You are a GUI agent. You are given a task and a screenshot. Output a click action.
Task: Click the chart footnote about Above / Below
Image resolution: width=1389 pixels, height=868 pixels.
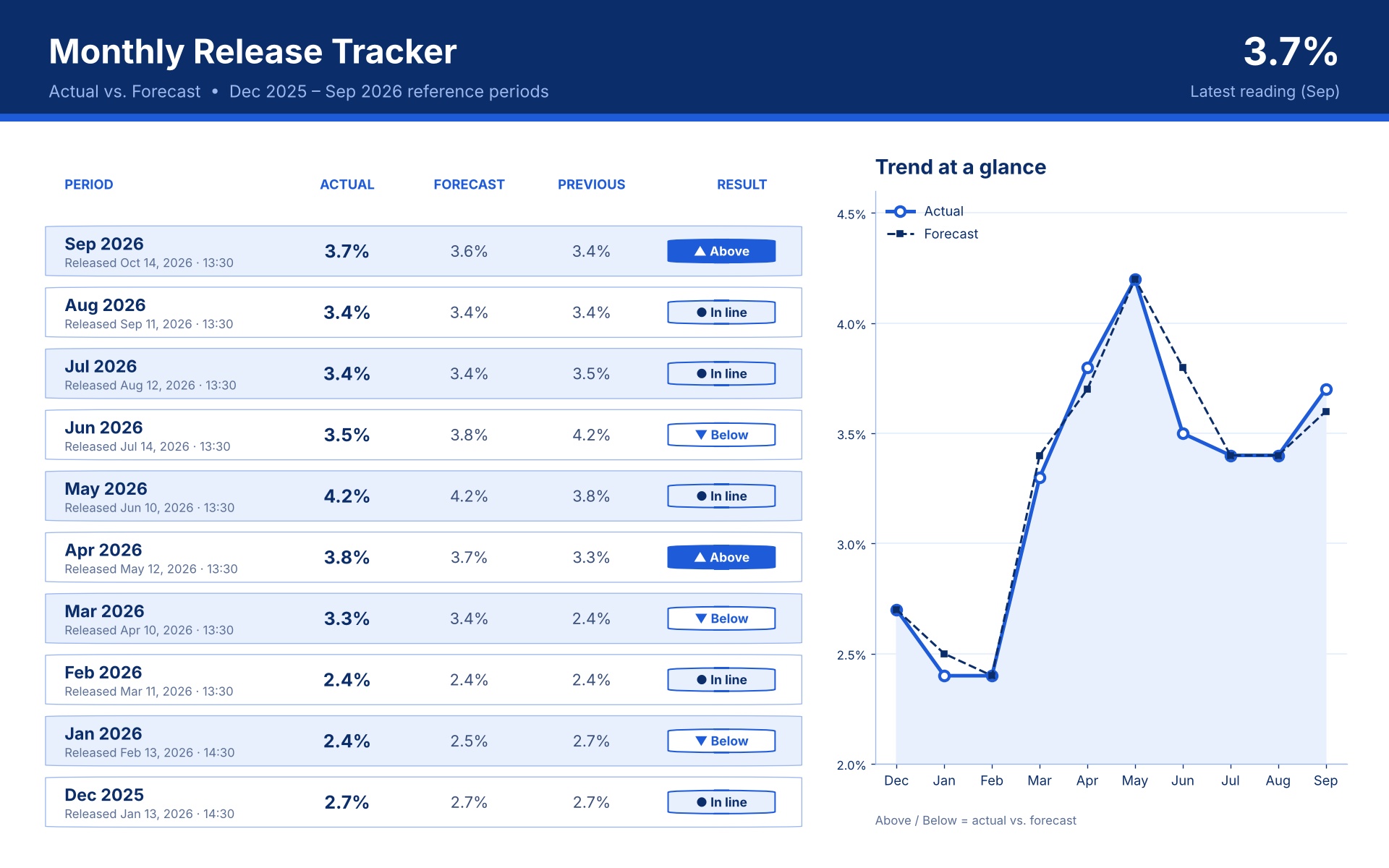pyautogui.click(x=976, y=820)
